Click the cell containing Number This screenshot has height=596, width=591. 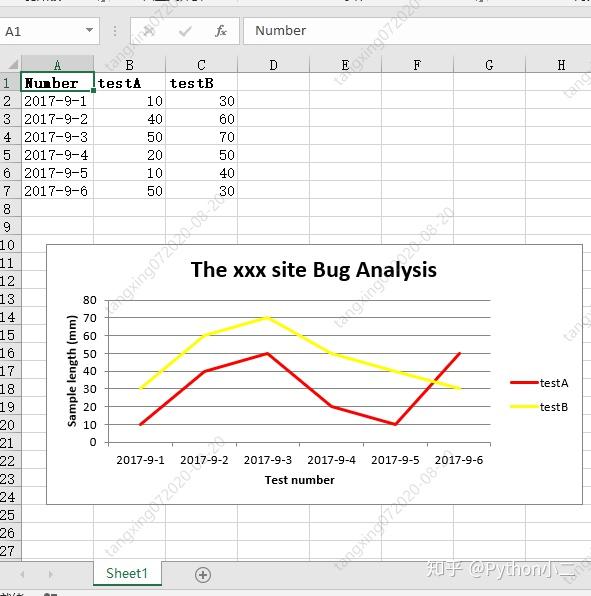pos(57,82)
